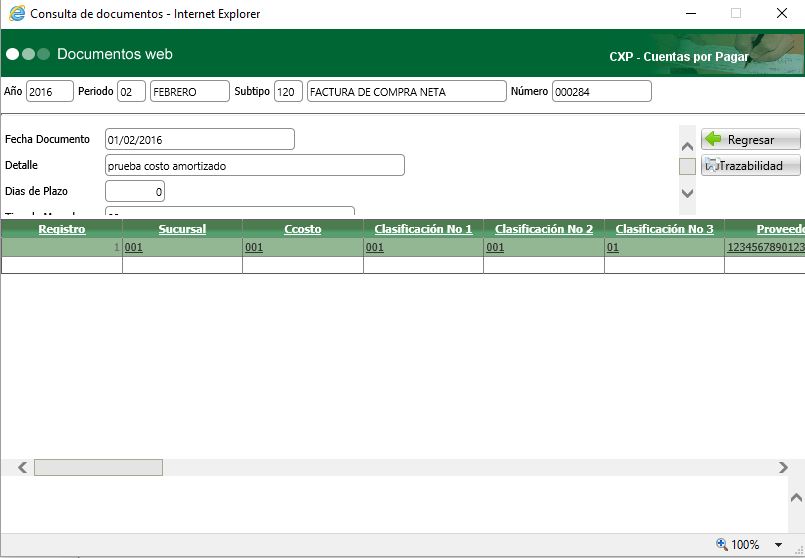
Task: Click the Detalle field prueba costo amortizado
Action: tap(255, 165)
